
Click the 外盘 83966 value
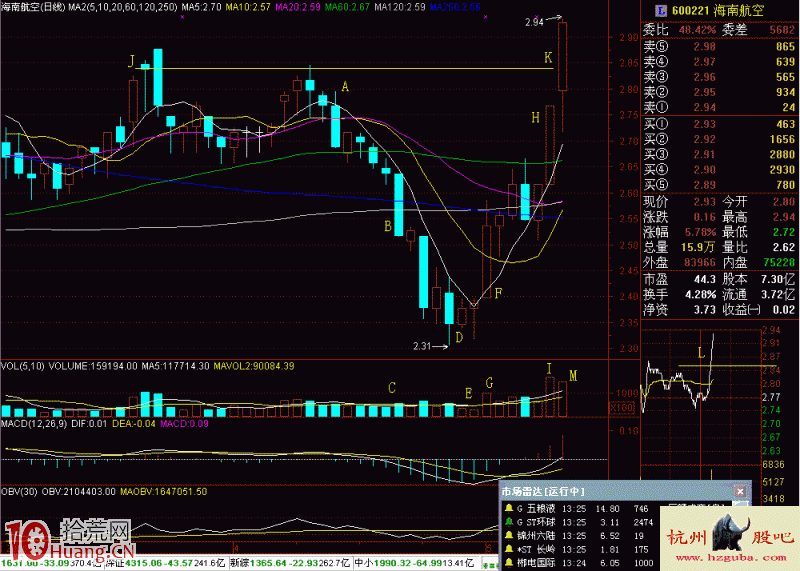[x=699, y=263]
